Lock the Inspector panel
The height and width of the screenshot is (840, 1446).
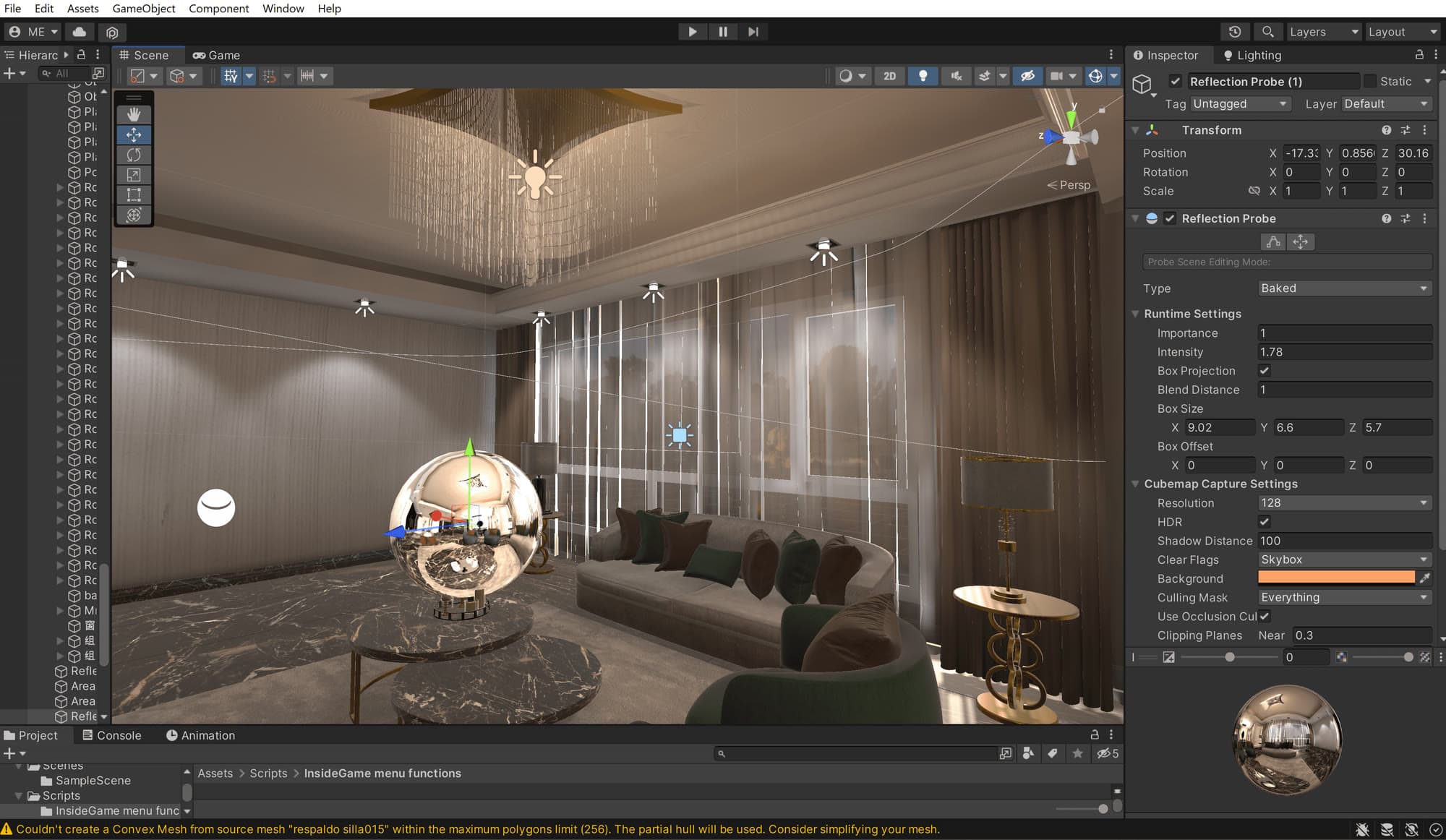tap(1419, 55)
